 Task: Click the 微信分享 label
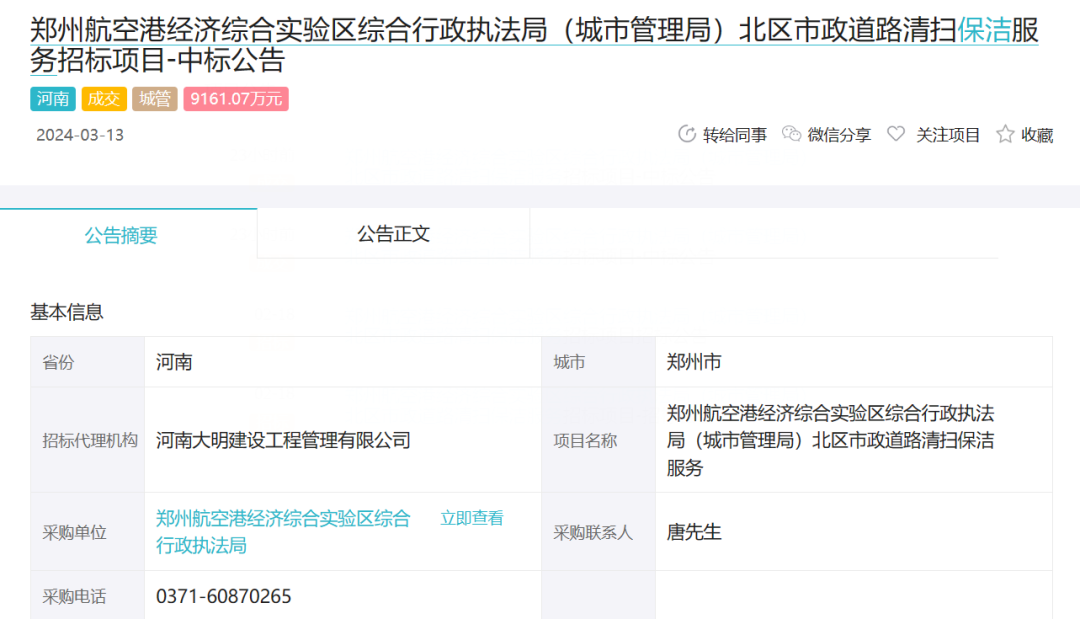point(839,135)
